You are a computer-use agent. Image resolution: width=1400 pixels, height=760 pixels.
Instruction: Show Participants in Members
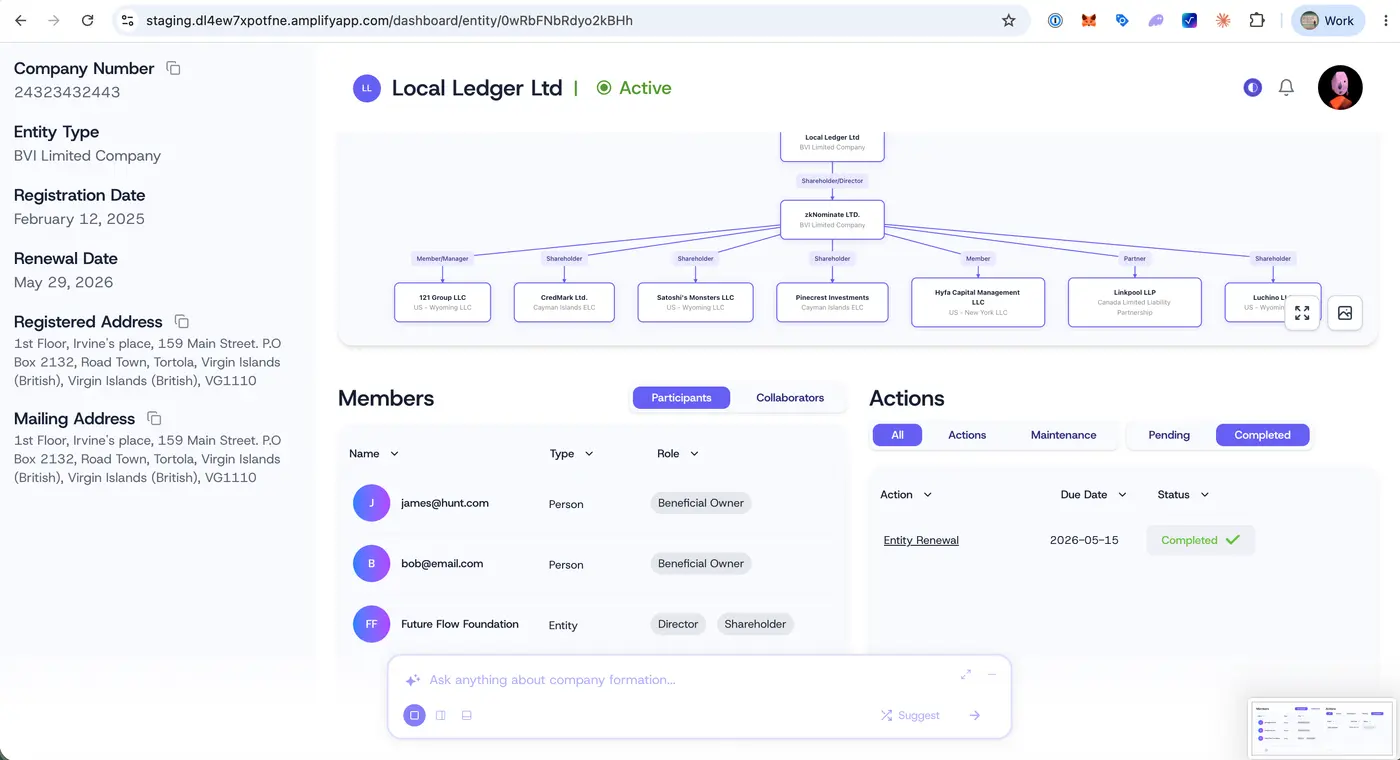[681, 398]
